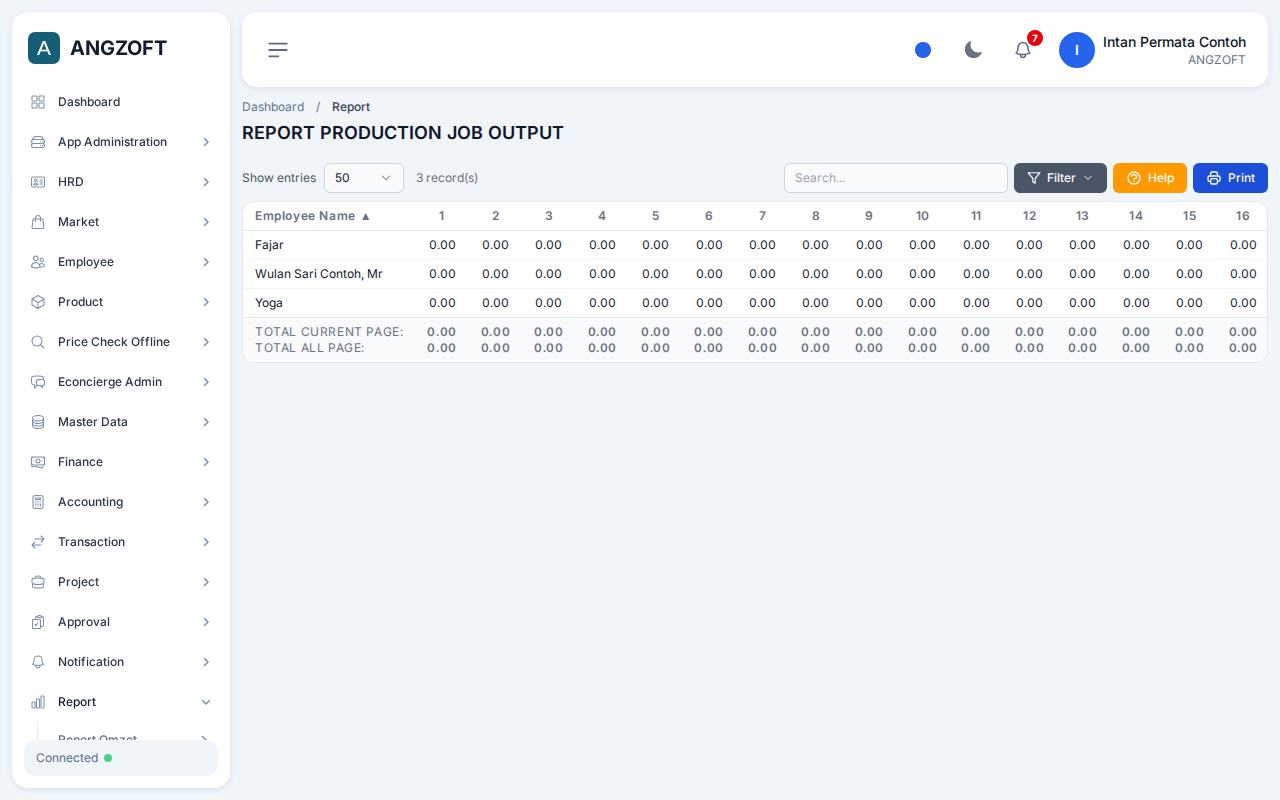
Task: Click the Master Data database icon
Action: 38,422
